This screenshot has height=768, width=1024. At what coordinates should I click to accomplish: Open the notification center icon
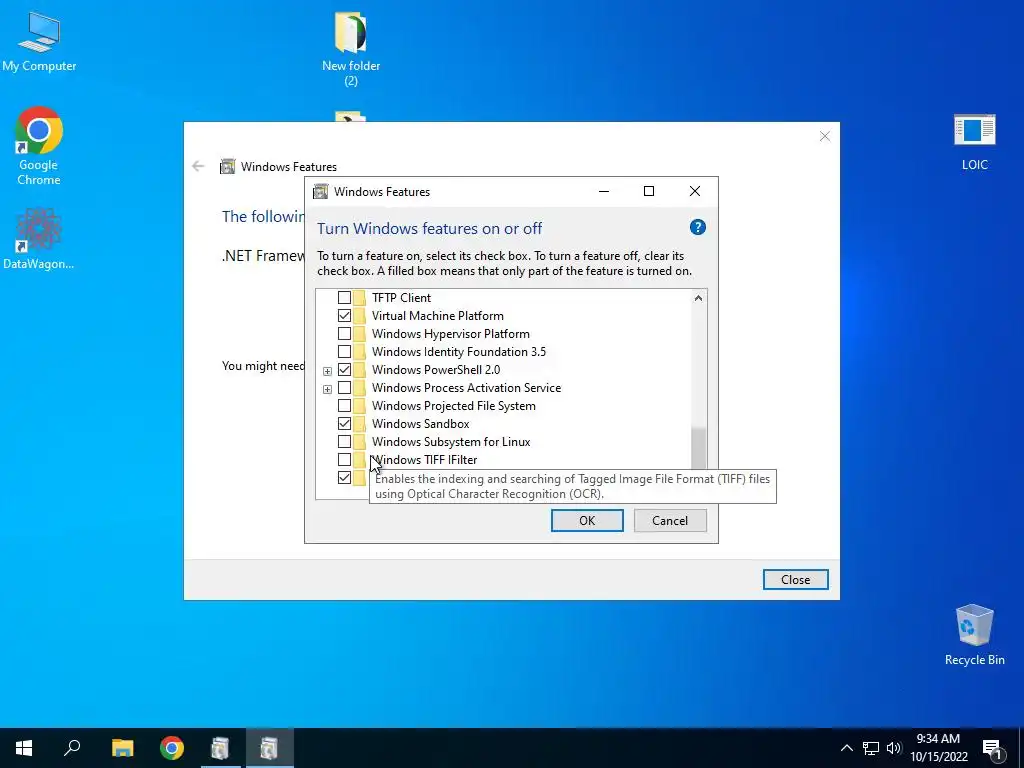click(992, 748)
